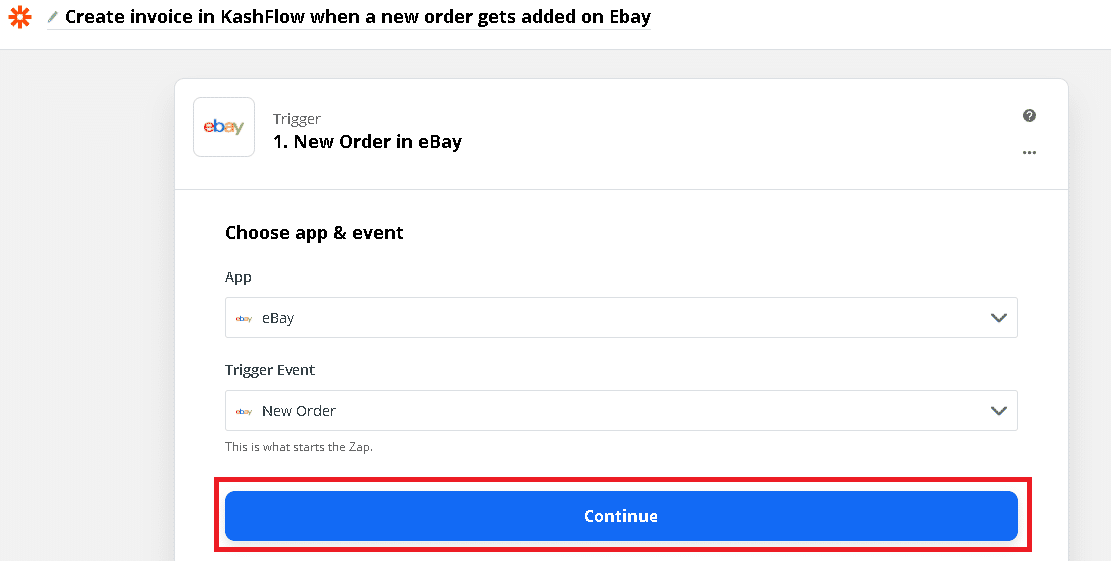Click the large eBay logo in Trigger header
This screenshot has width=1111, height=561.
224,127
